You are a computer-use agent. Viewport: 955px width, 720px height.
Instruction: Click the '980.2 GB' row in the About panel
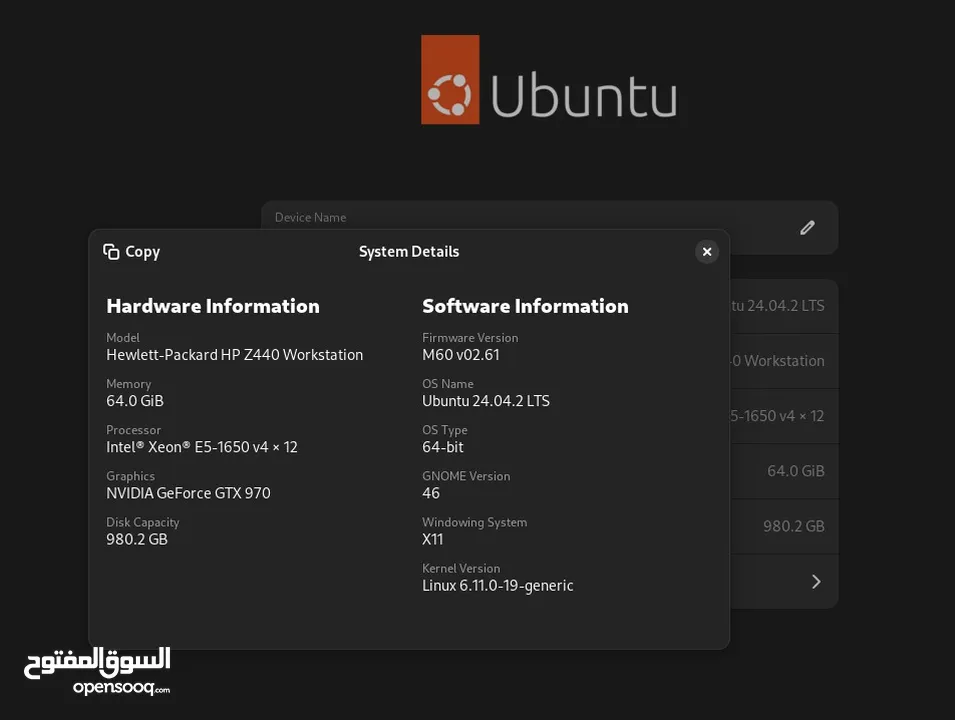tap(784, 526)
